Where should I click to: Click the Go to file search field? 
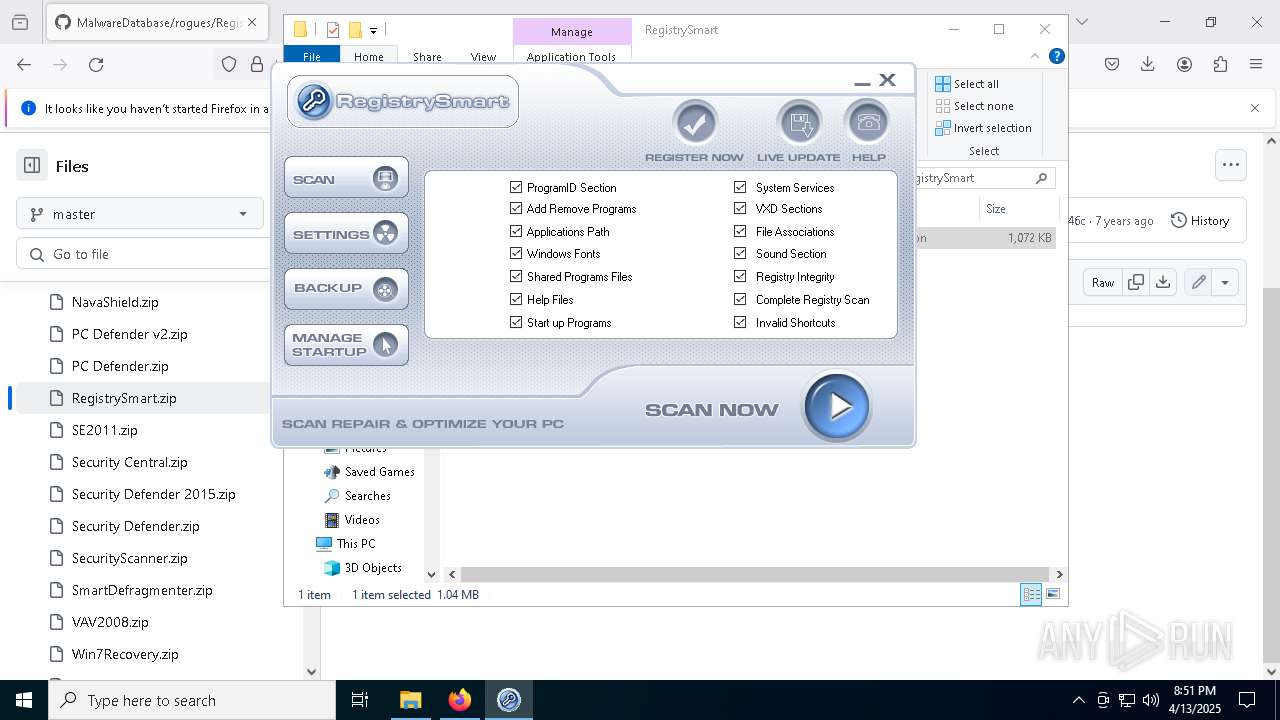(150, 254)
